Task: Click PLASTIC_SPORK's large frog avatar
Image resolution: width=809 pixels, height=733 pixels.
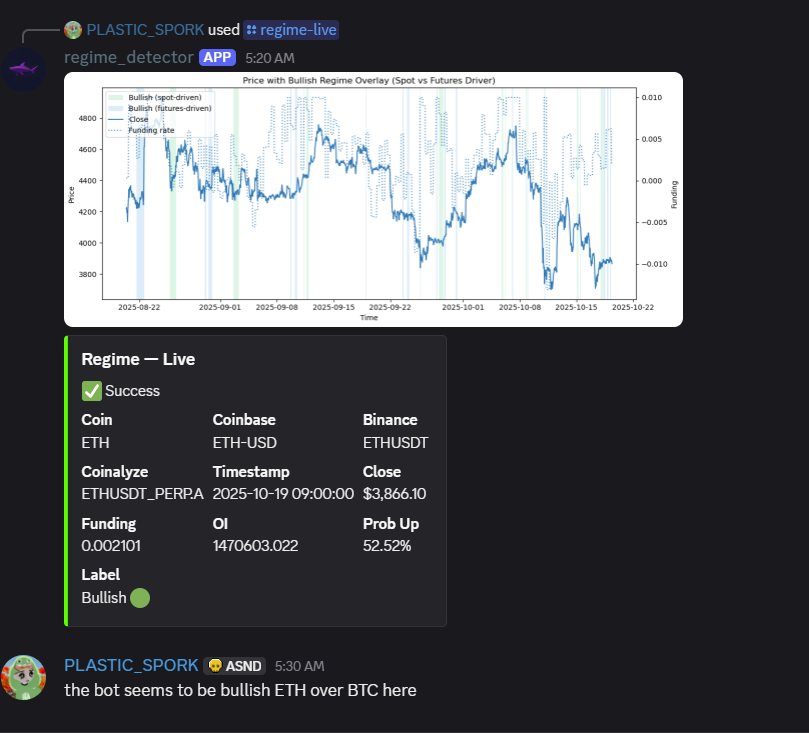Action: tap(23, 677)
